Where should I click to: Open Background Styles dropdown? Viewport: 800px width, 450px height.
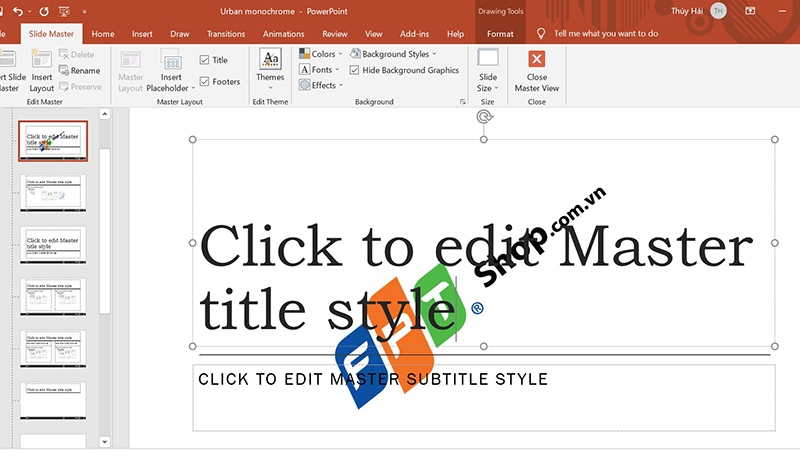point(393,54)
